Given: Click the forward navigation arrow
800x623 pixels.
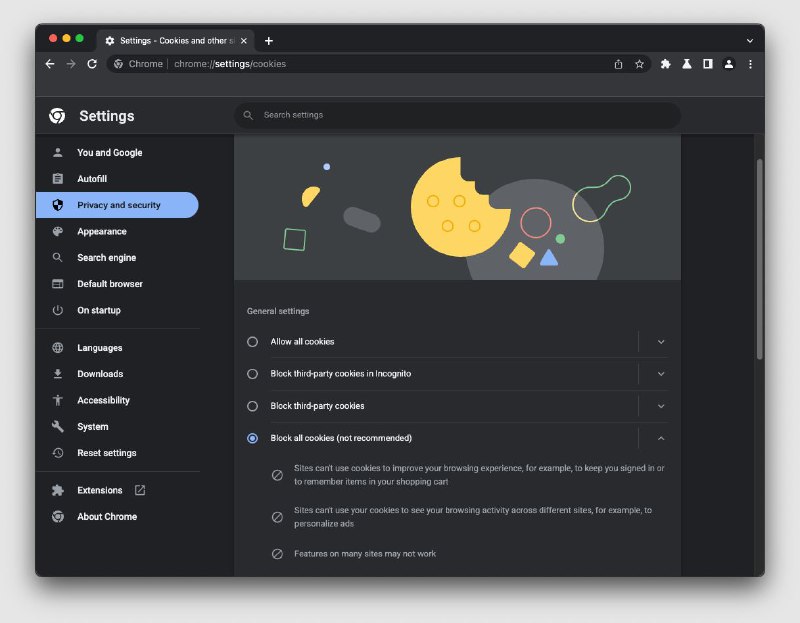Looking at the screenshot, I should click(x=71, y=64).
